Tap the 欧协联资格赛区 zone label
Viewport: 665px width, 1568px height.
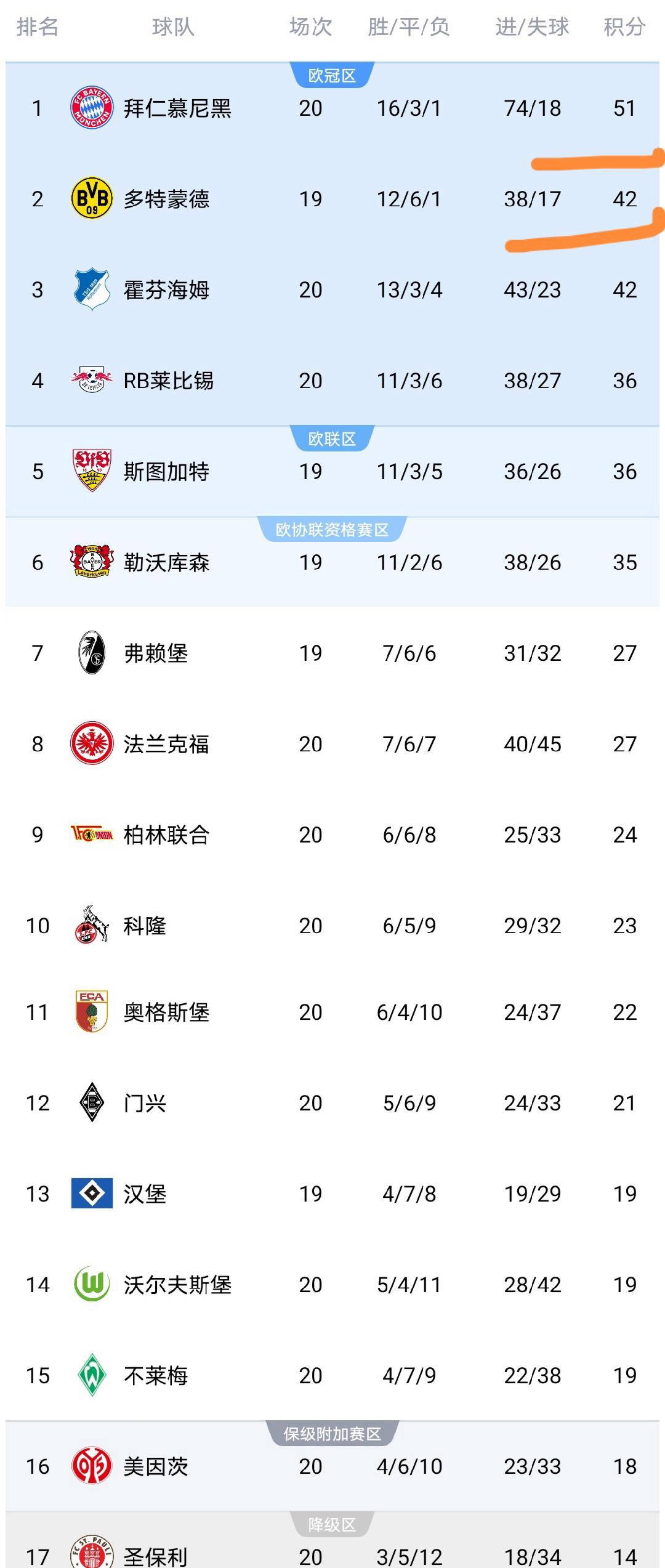click(332, 530)
